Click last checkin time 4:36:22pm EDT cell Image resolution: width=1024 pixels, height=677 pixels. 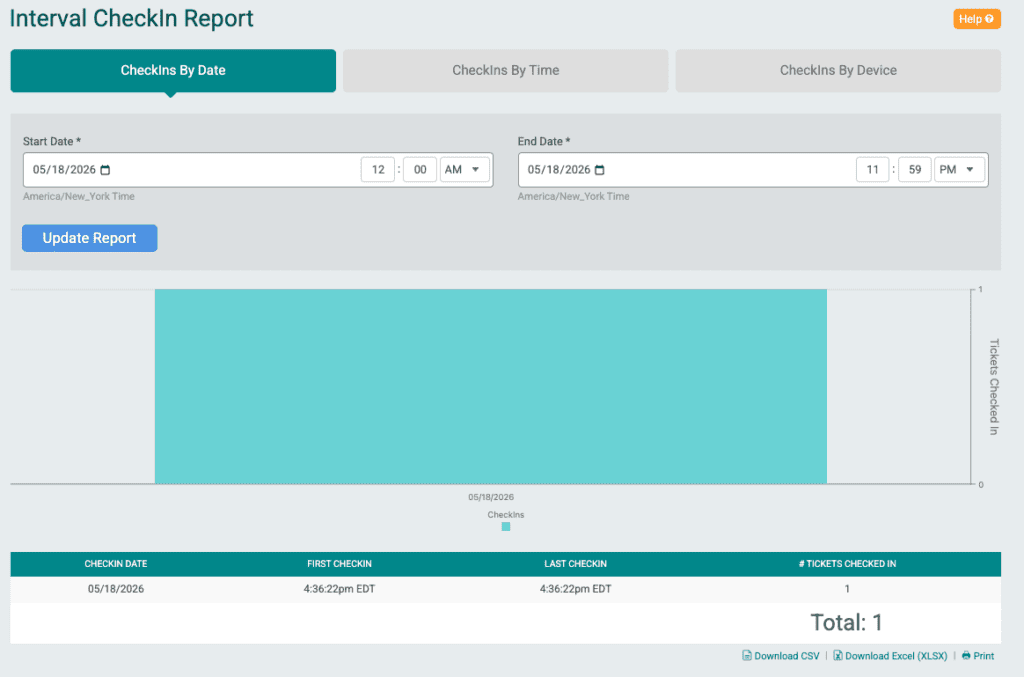click(575, 589)
